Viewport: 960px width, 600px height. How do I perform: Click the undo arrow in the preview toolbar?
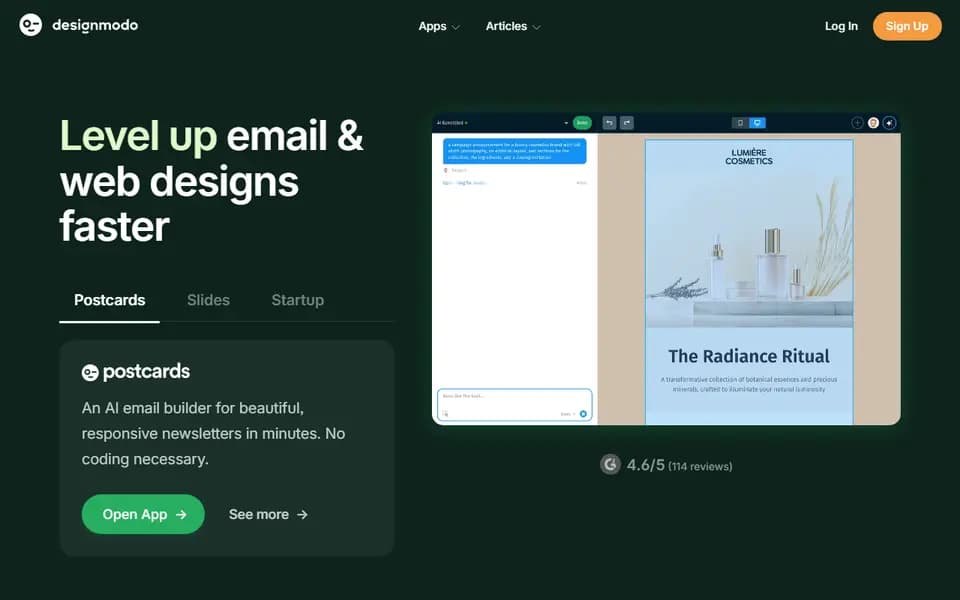point(609,123)
